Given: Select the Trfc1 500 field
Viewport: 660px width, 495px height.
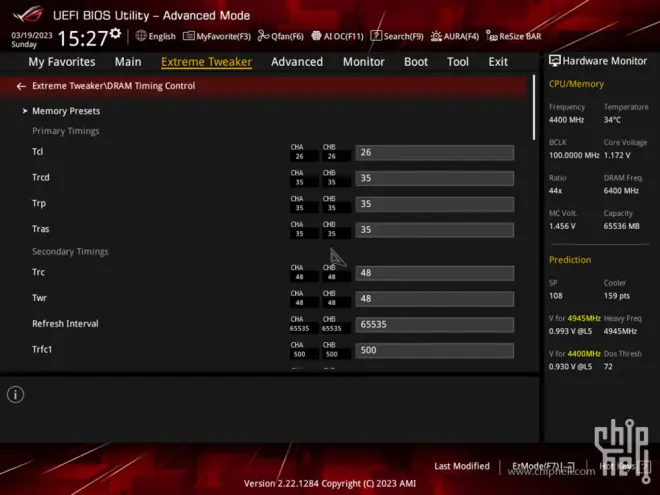Looking at the screenshot, I should [x=435, y=350].
